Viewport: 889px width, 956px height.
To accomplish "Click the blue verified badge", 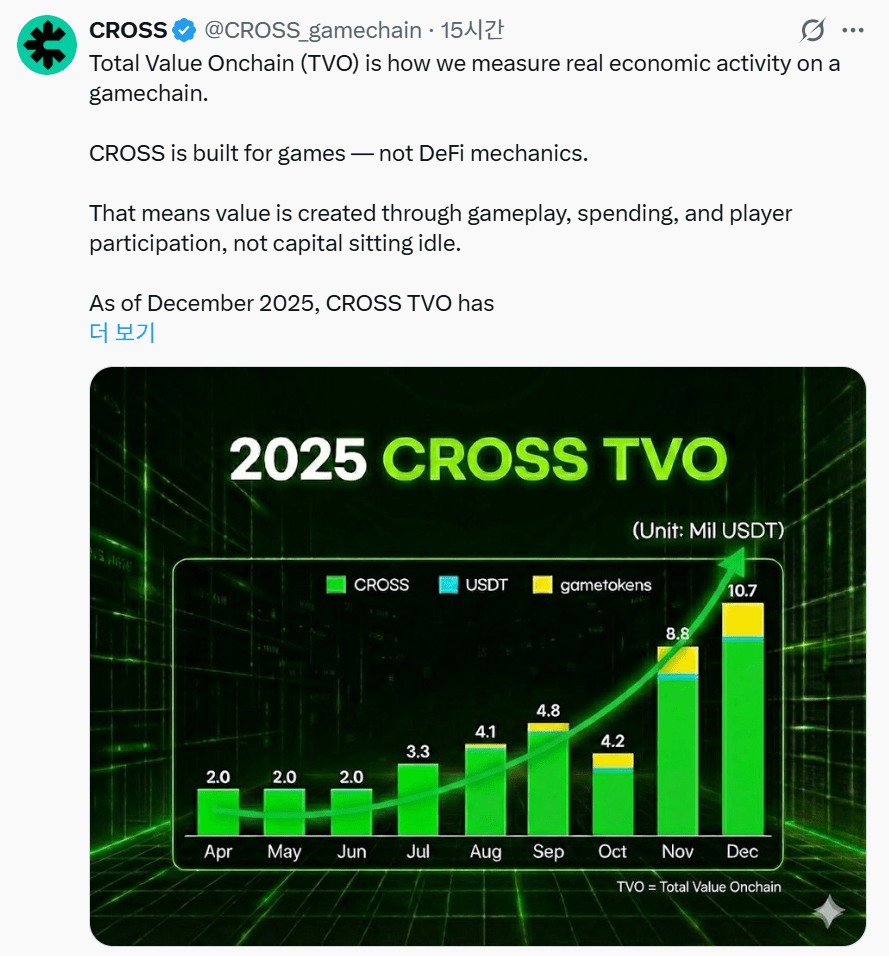I will [x=186, y=30].
